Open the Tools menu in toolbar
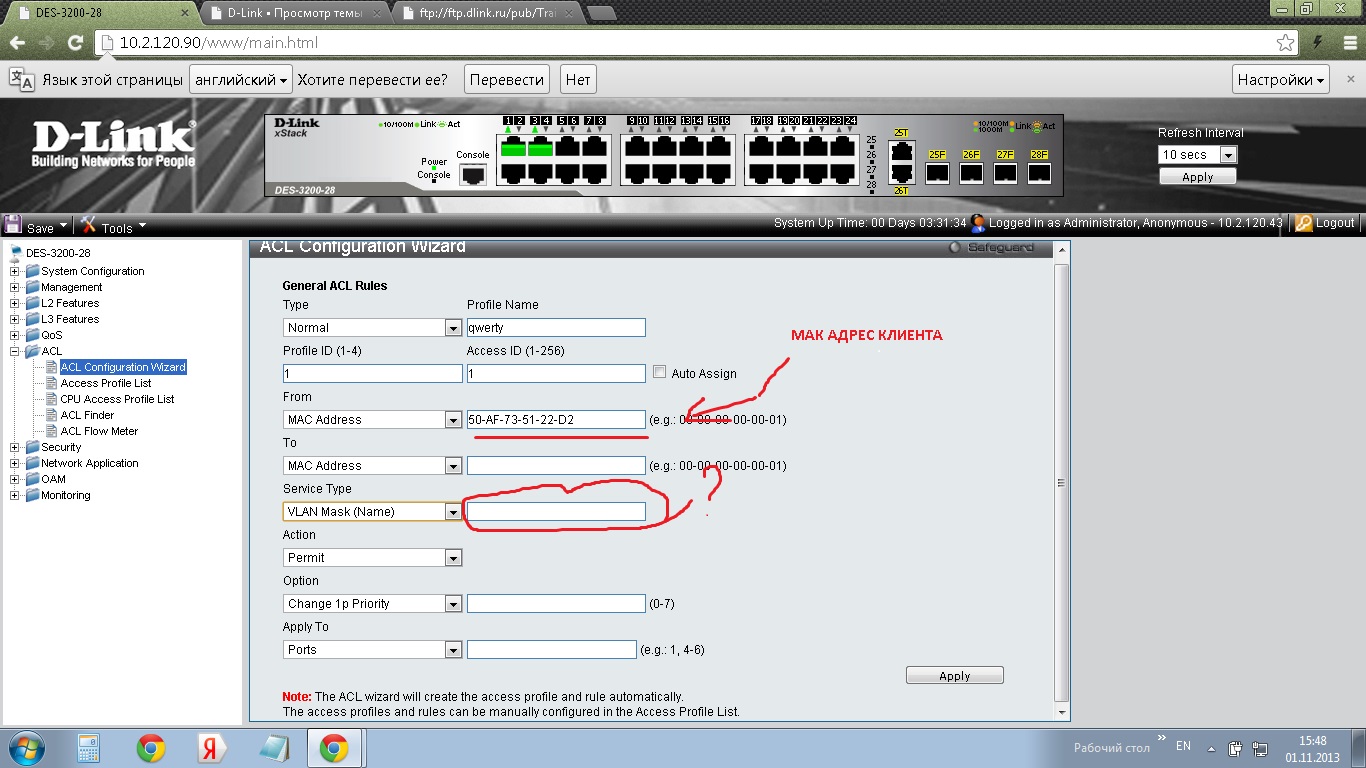The width and height of the screenshot is (1366, 768). pos(113,226)
